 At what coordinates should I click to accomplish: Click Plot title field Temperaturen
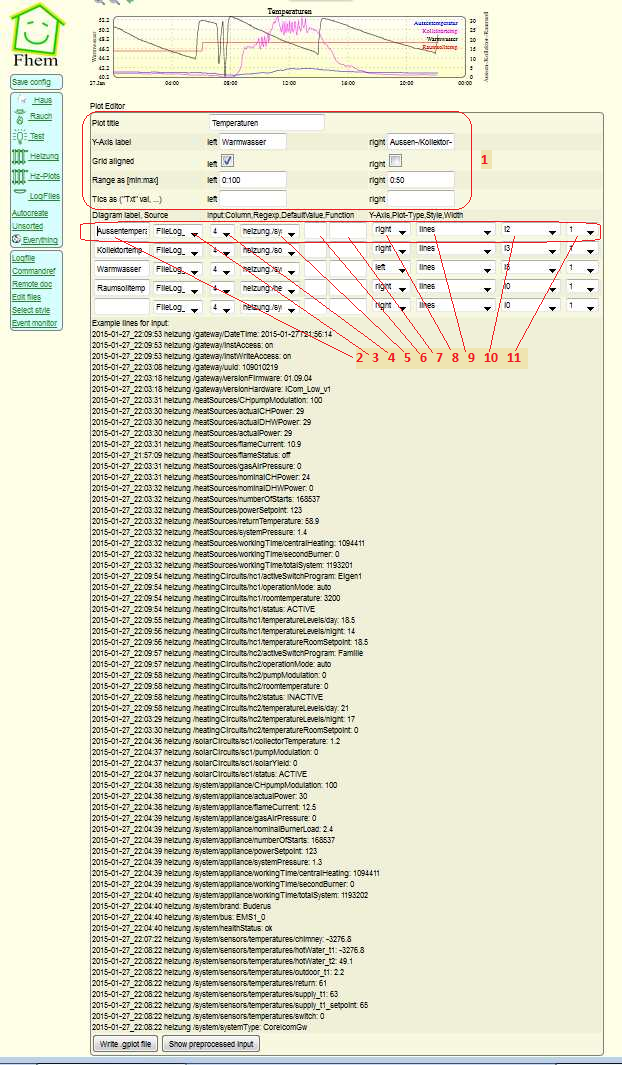pos(267,123)
